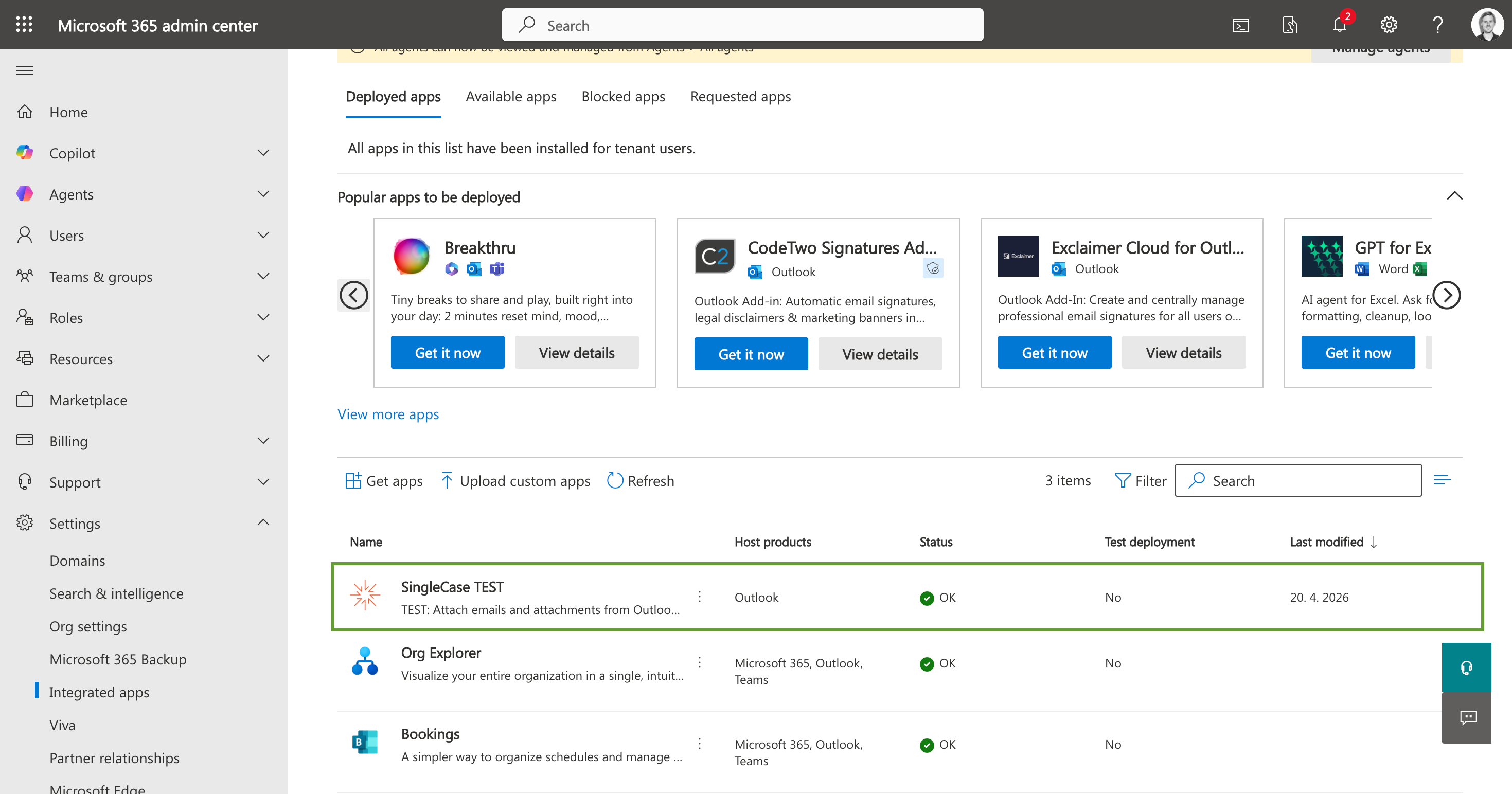The image size is (1512, 794).
Task: Click Get it now for Breakthru
Action: coord(447,352)
